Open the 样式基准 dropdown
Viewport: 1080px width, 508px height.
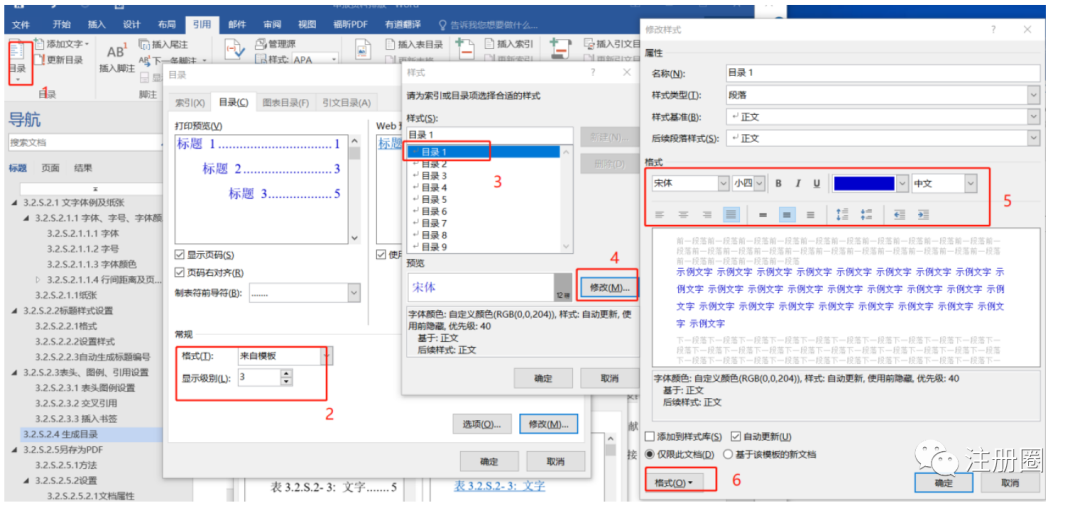tap(1033, 117)
